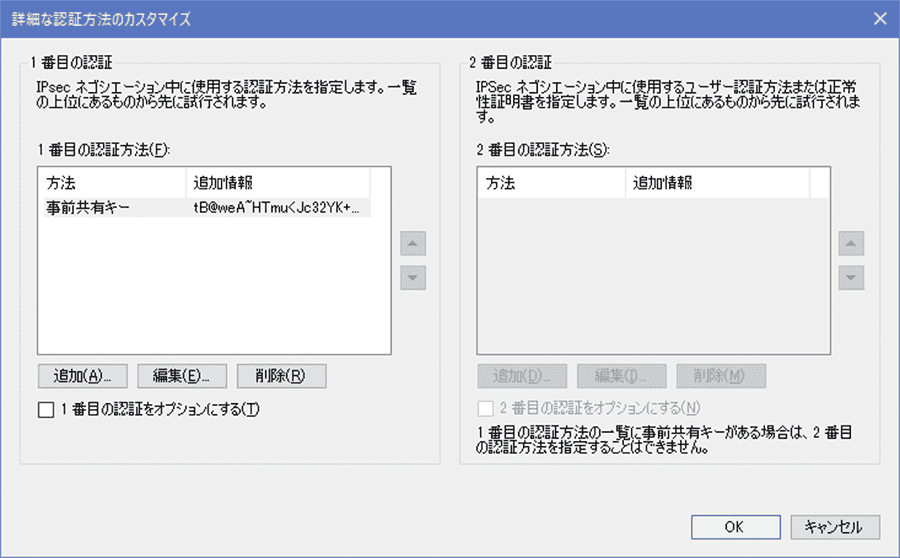Click the 編集(E)... button for first authentication

click(x=182, y=376)
